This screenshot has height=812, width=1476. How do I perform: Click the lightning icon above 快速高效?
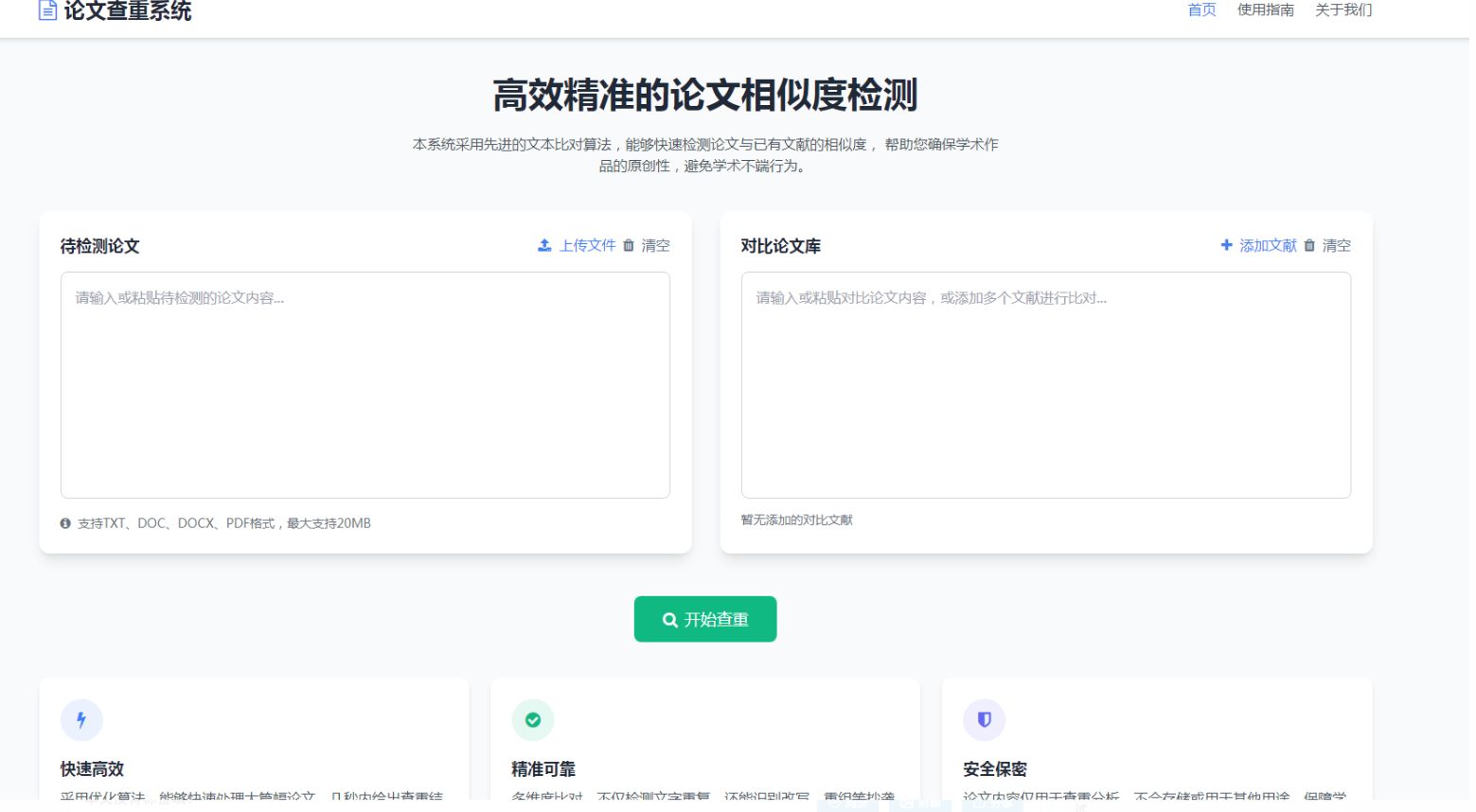(81, 719)
